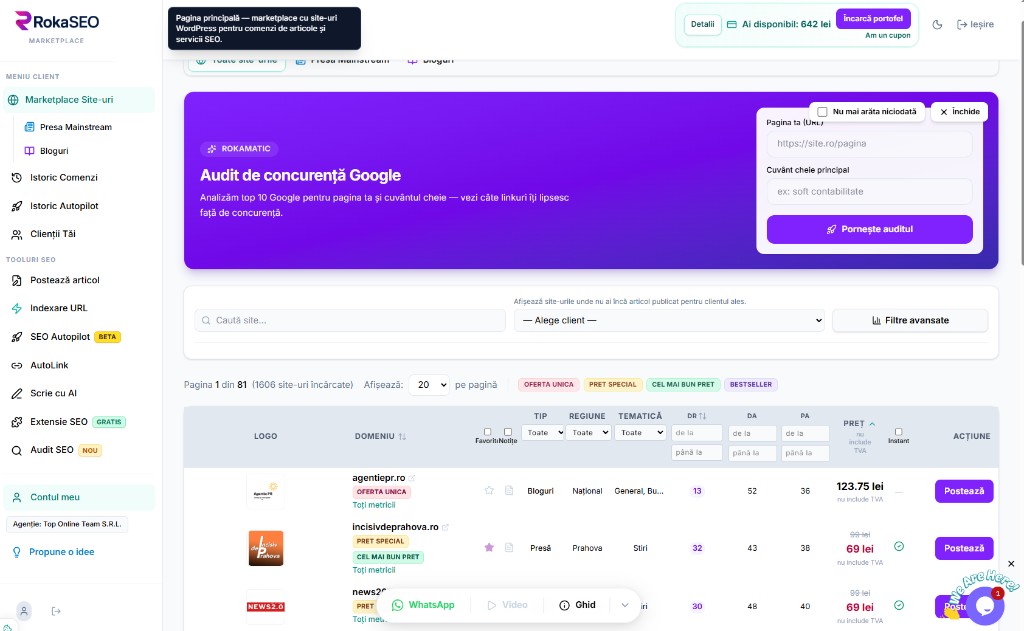1024x631 pixels.
Task: Click the Cuvânt cheie principal input field
Action: click(869, 191)
